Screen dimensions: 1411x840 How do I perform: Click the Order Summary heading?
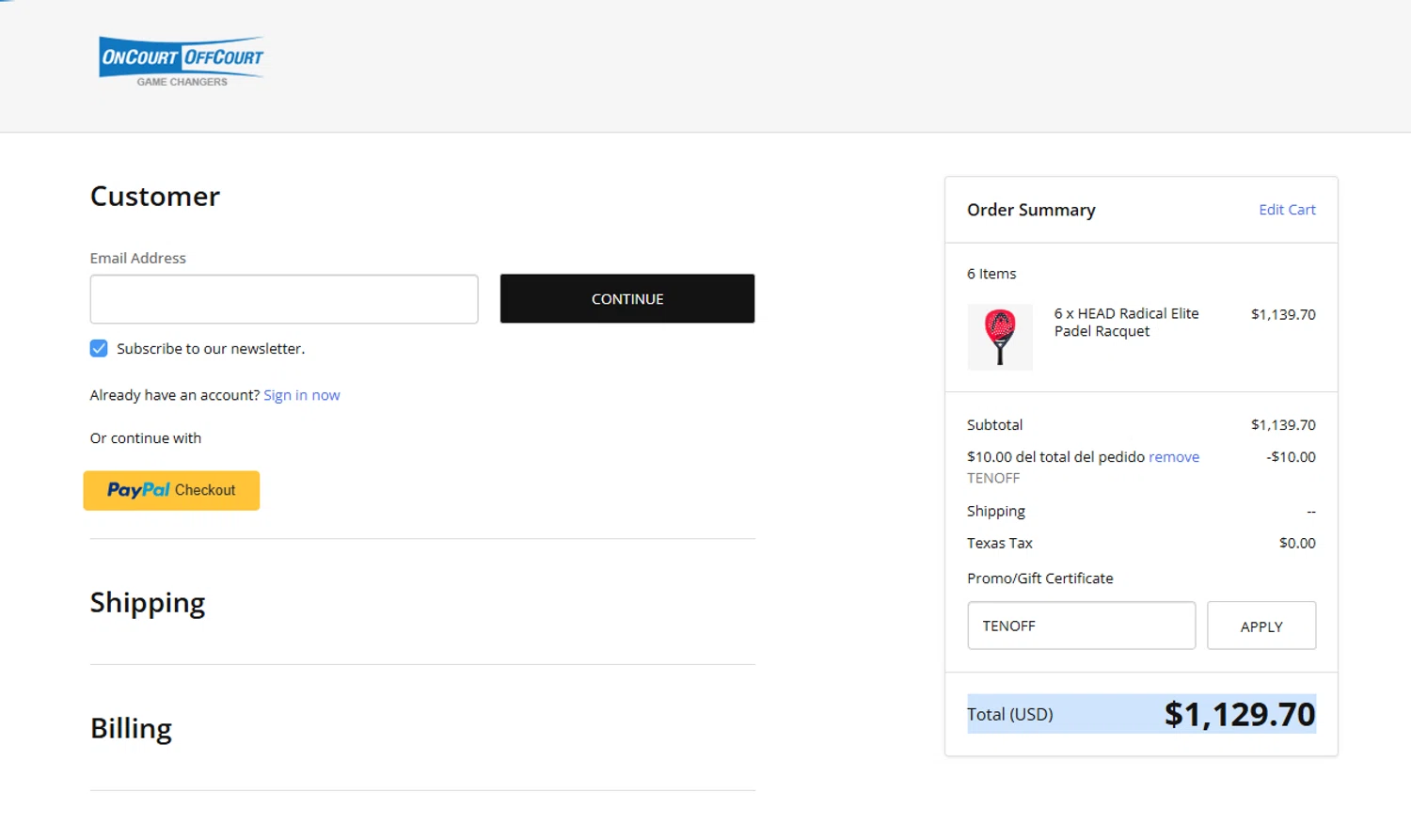click(x=1031, y=210)
